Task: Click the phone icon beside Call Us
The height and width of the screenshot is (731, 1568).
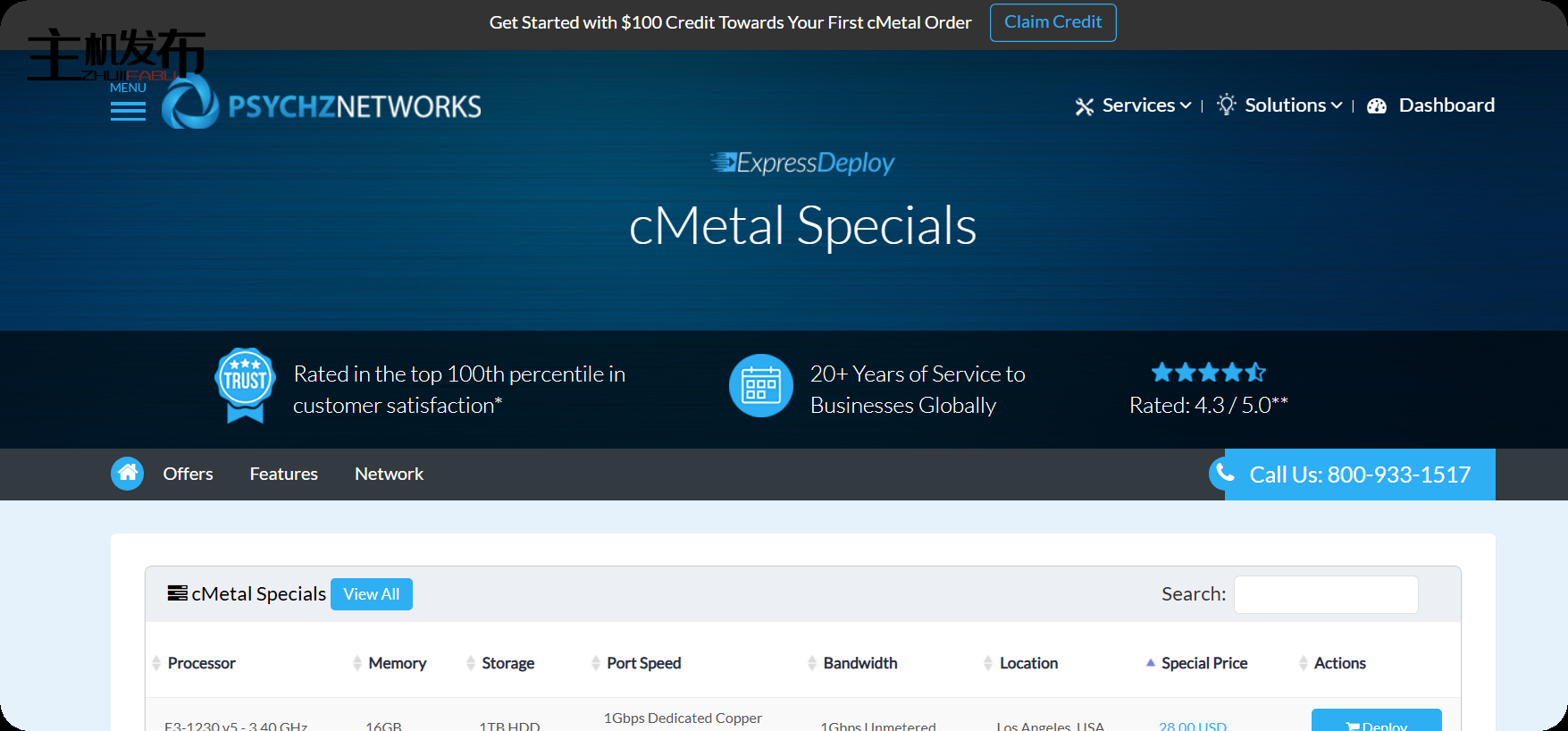Action: pyautogui.click(x=1225, y=473)
